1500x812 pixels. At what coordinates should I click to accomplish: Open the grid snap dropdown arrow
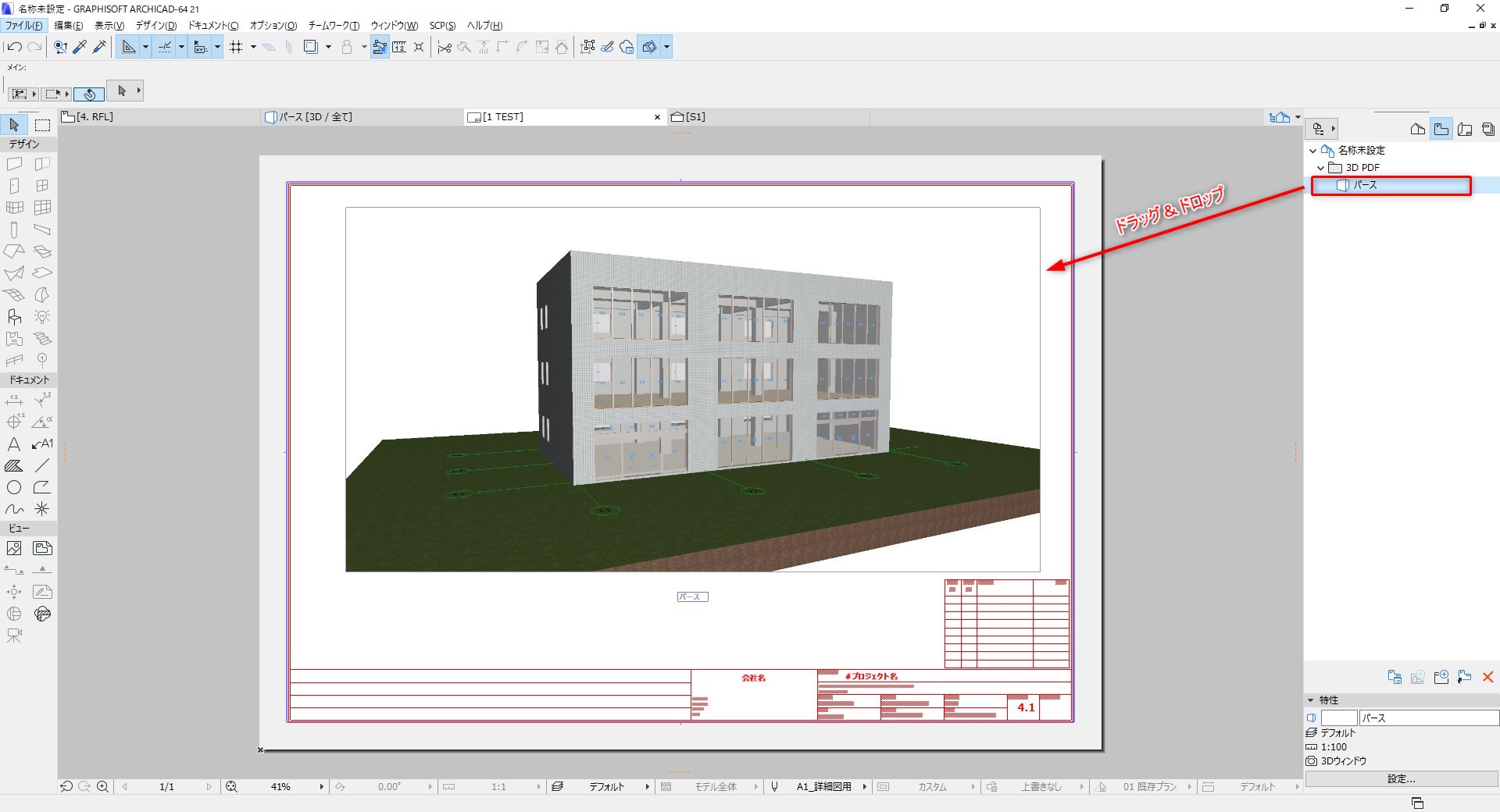(x=253, y=47)
